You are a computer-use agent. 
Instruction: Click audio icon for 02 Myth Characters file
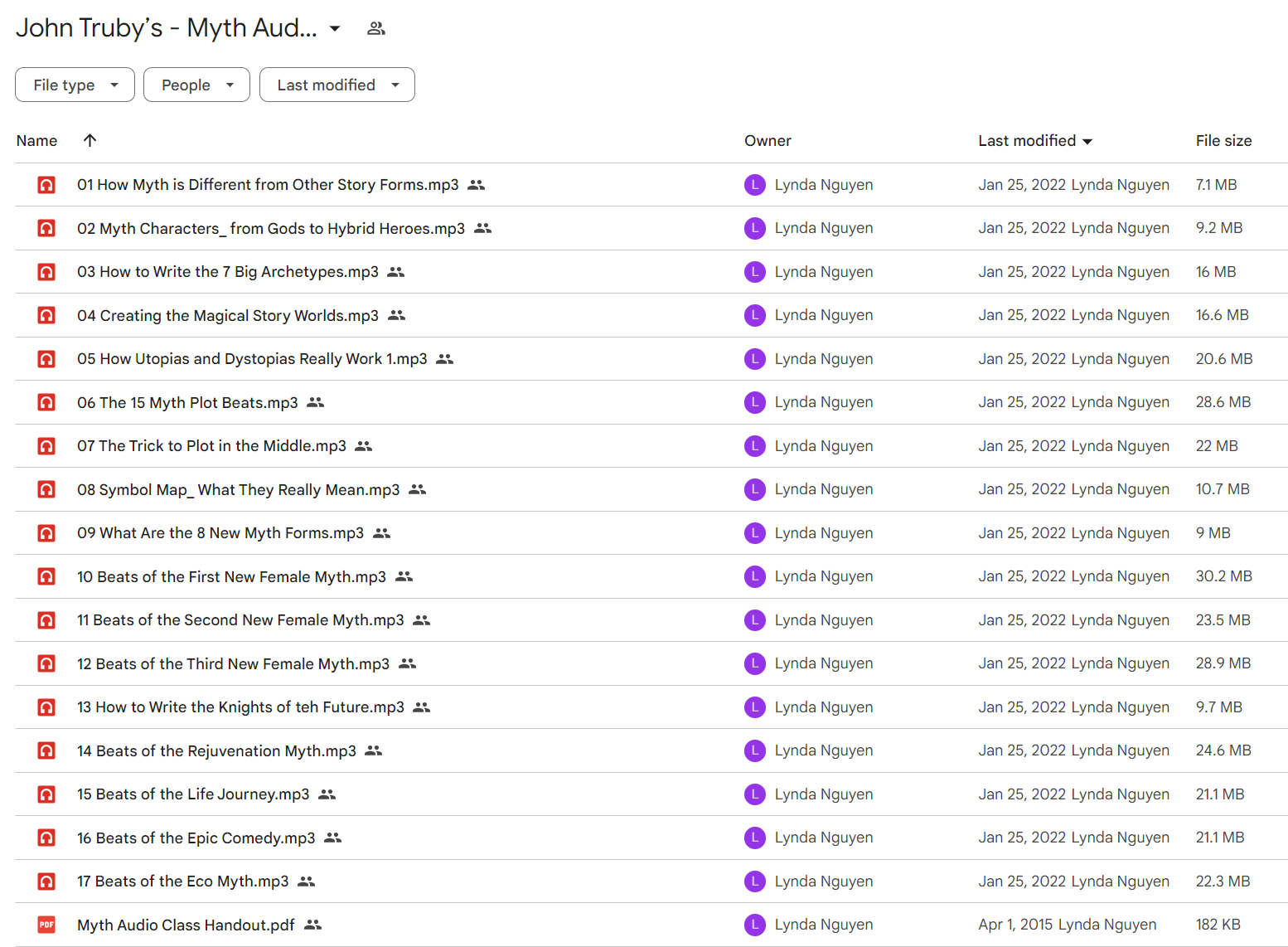46,228
